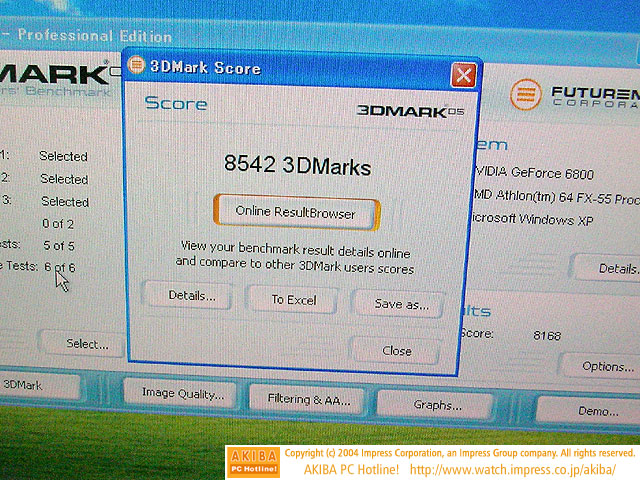Open the Graphs... window

pyautogui.click(x=437, y=405)
